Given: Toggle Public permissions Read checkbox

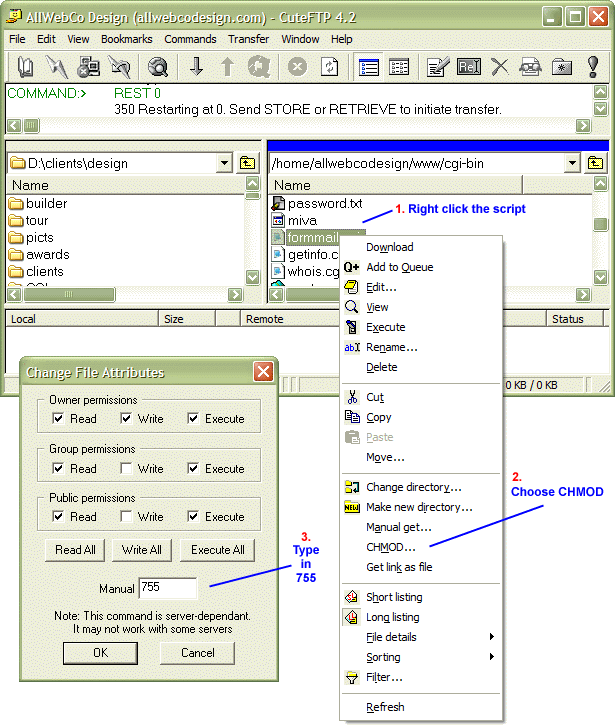Looking at the screenshot, I should pos(58,517).
